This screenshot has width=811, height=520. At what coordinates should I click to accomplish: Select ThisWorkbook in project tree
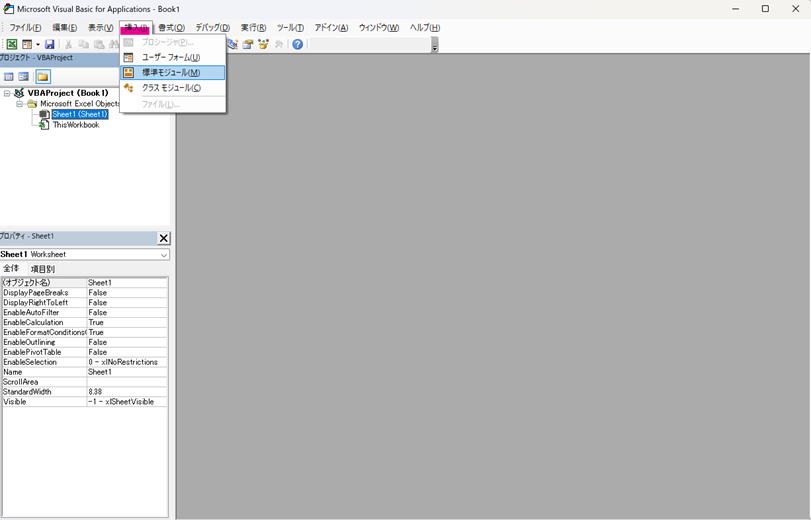(x=76, y=125)
